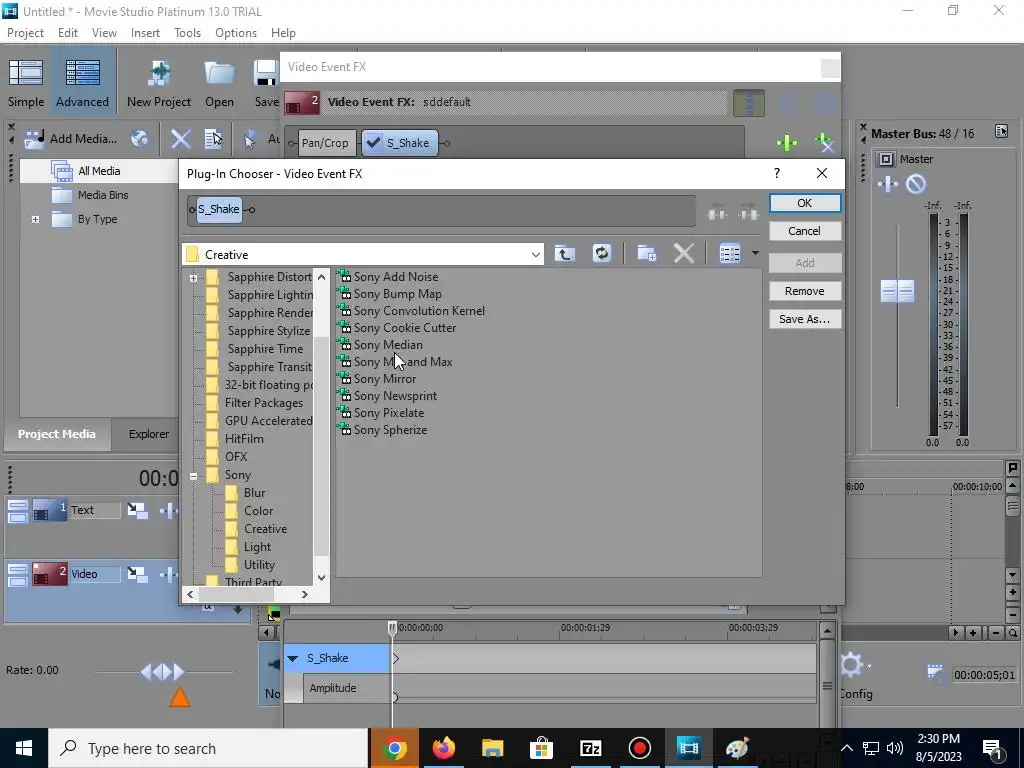
Task: Open Master Bus window options icon
Action: (1001, 131)
